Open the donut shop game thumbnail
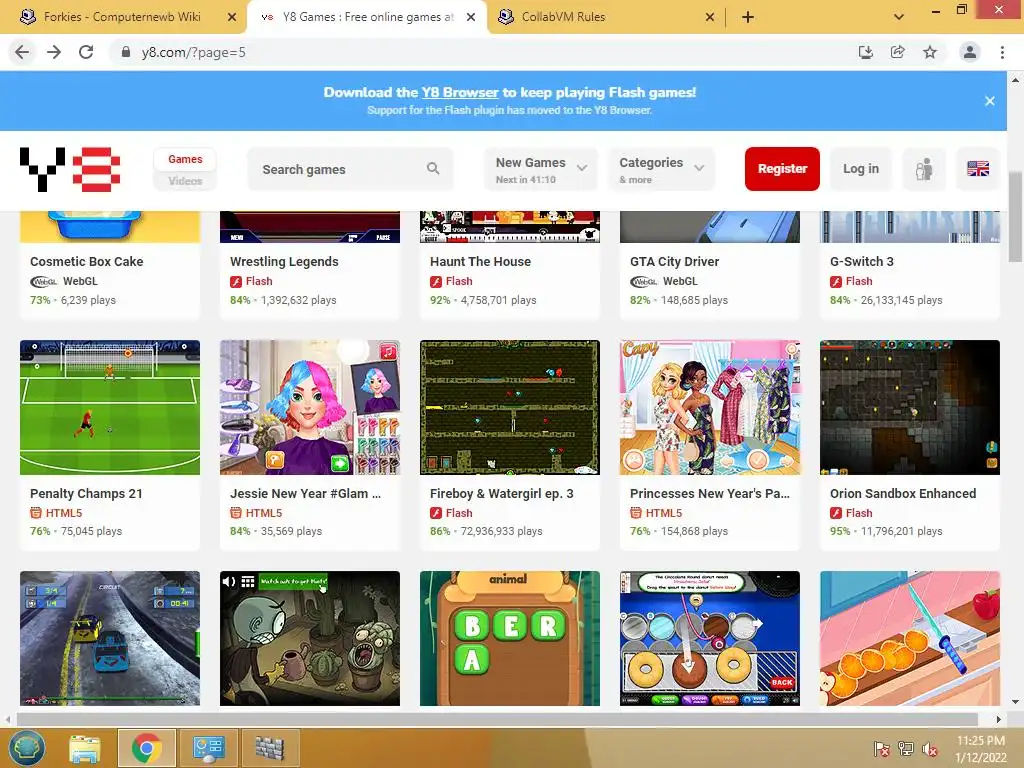The height and width of the screenshot is (768, 1024). click(710, 638)
